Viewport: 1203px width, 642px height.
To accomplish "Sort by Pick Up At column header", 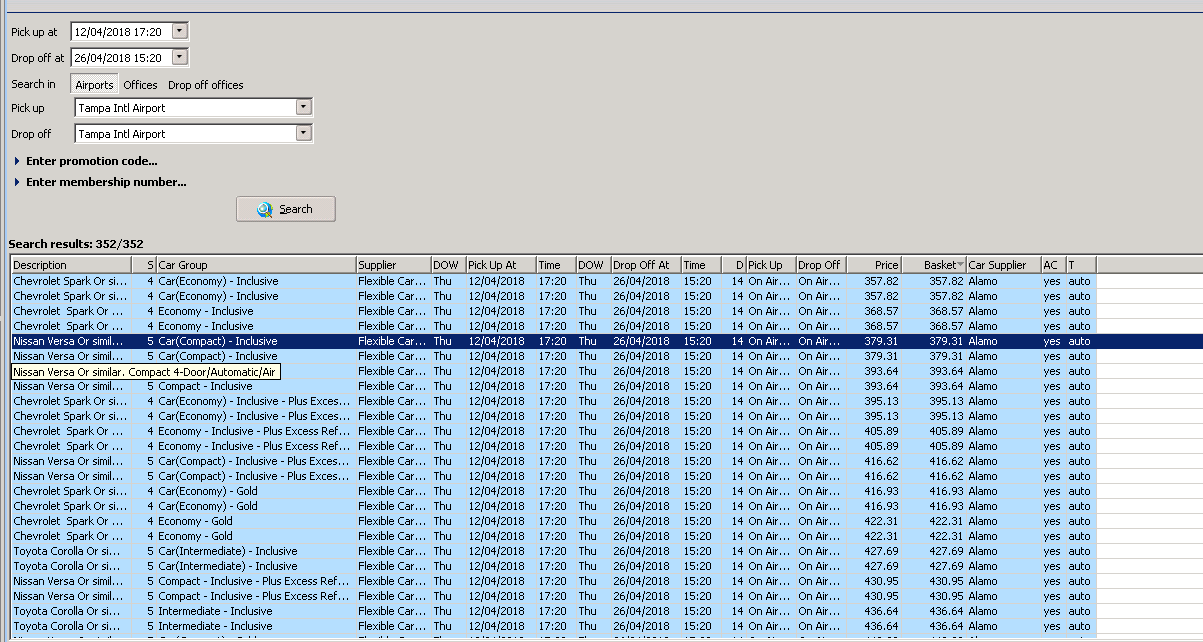I will click(x=500, y=265).
